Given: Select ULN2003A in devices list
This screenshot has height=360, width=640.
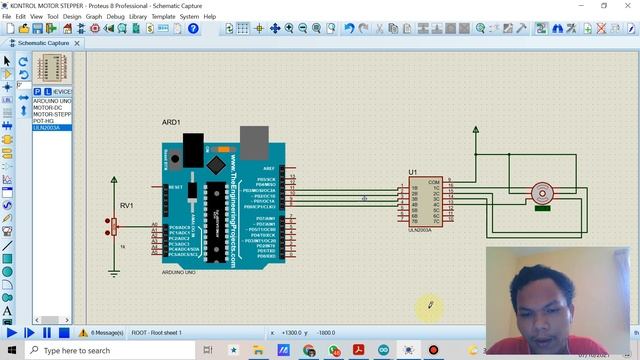Looking at the screenshot, I should [52, 128].
